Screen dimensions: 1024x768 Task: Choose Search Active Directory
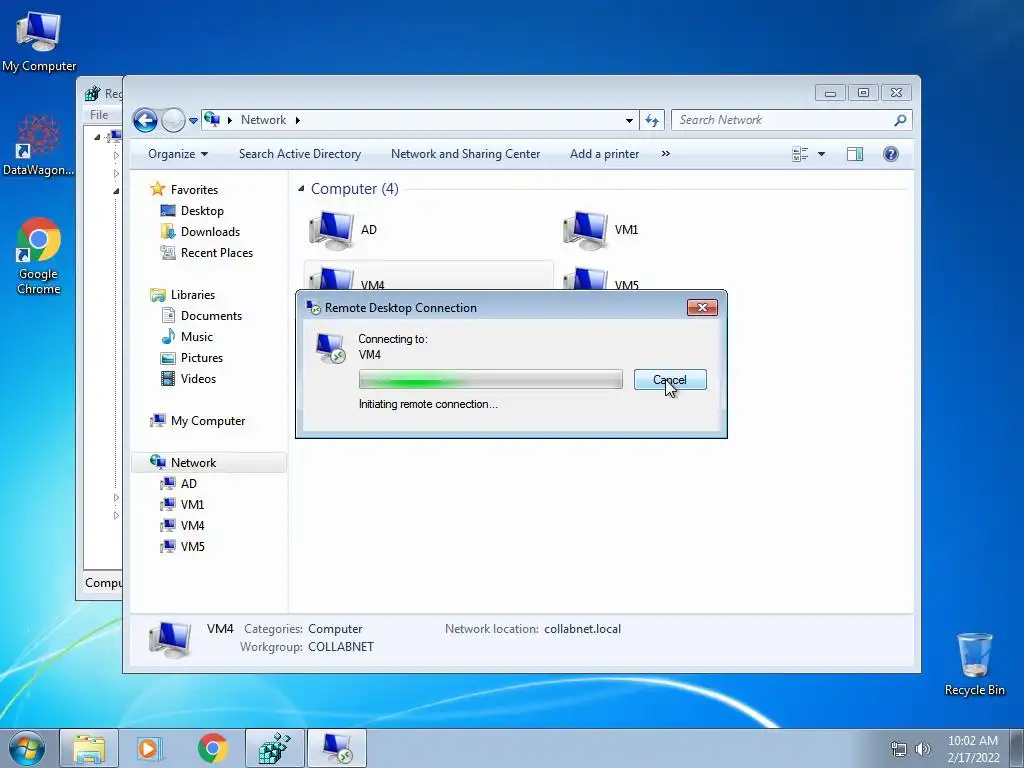[300, 154]
